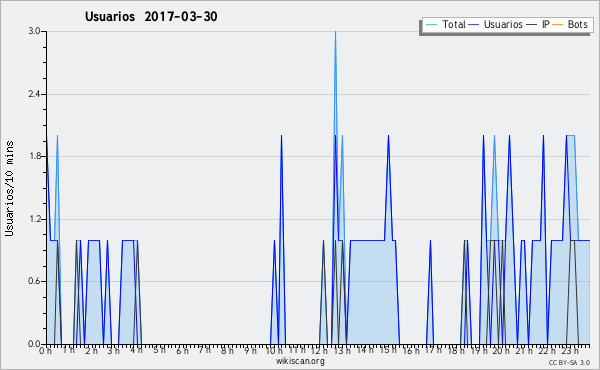The width and height of the screenshot is (600, 370).
Task: Click the 0.6 y-axis value label
Action: coord(34,281)
